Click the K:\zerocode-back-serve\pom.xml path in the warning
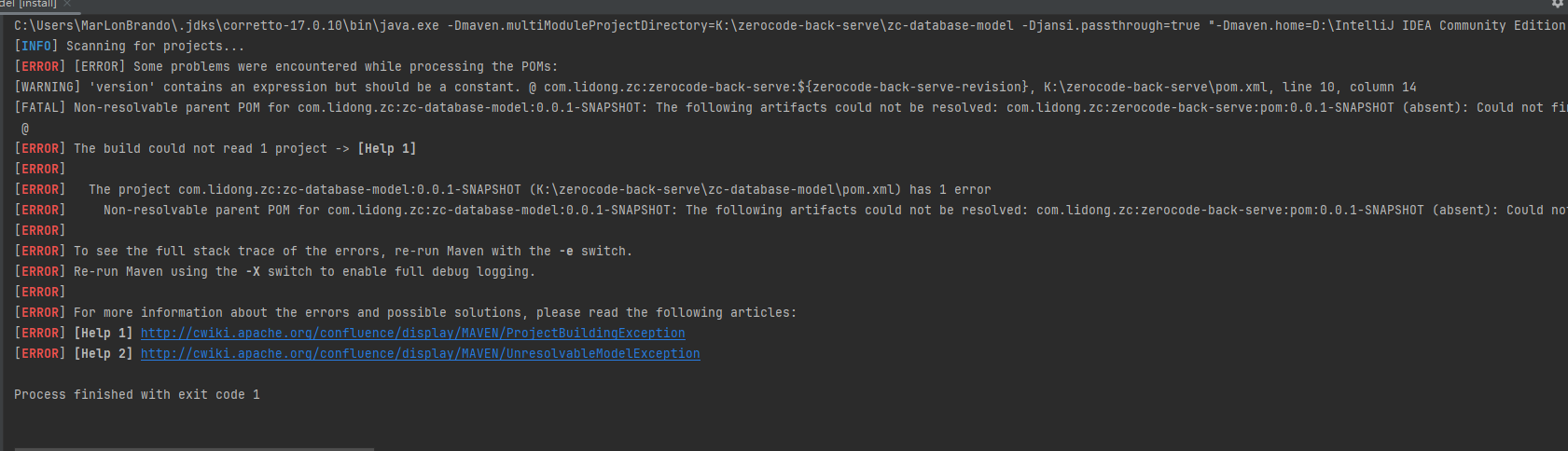 [1155, 88]
